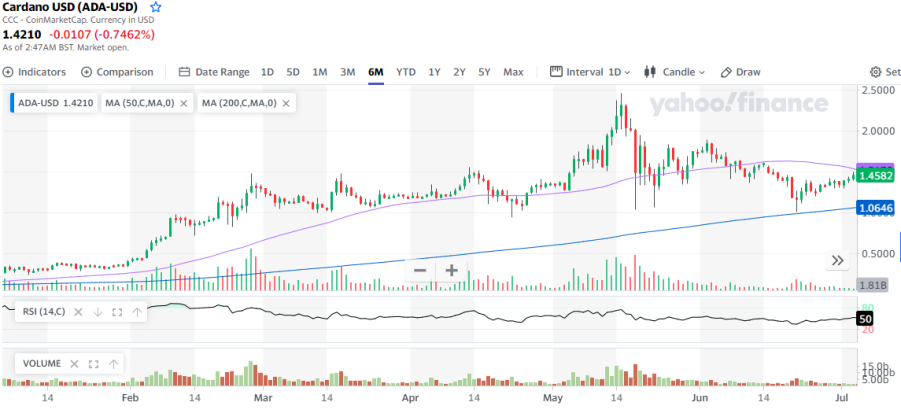
Task: Click the 1.4582 green price tag
Action: click(x=877, y=176)
